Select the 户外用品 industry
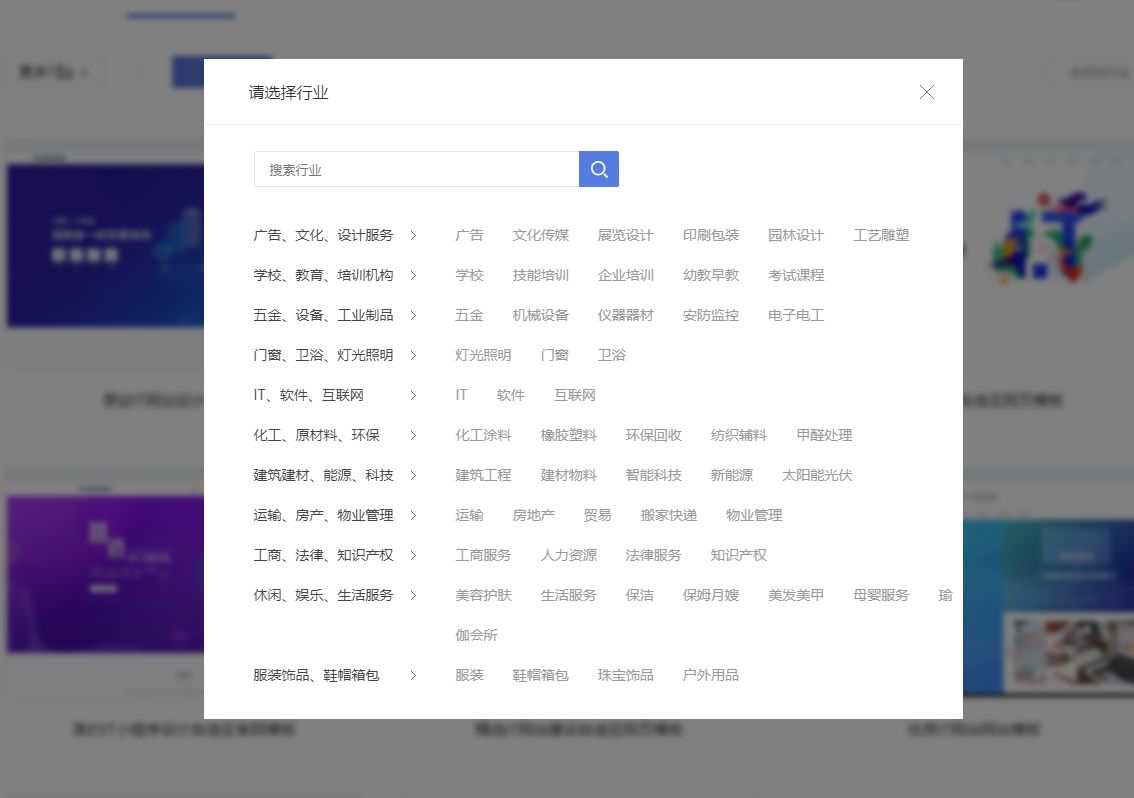Image resolution: width=1134 pixels, height=798 pixels. tap(710, 675)
